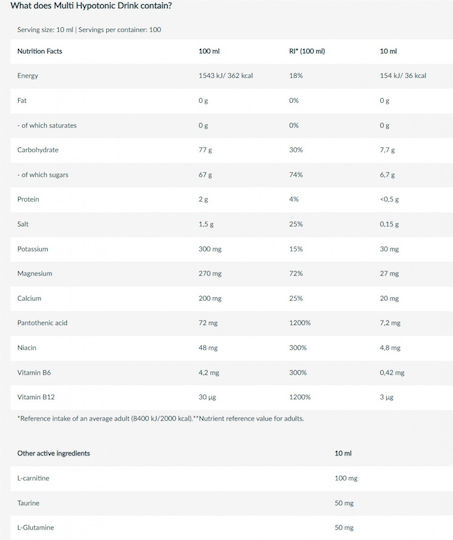Select the Calcium row label
453x540 pixels.
pyautogui.click(x=29, y=298)
